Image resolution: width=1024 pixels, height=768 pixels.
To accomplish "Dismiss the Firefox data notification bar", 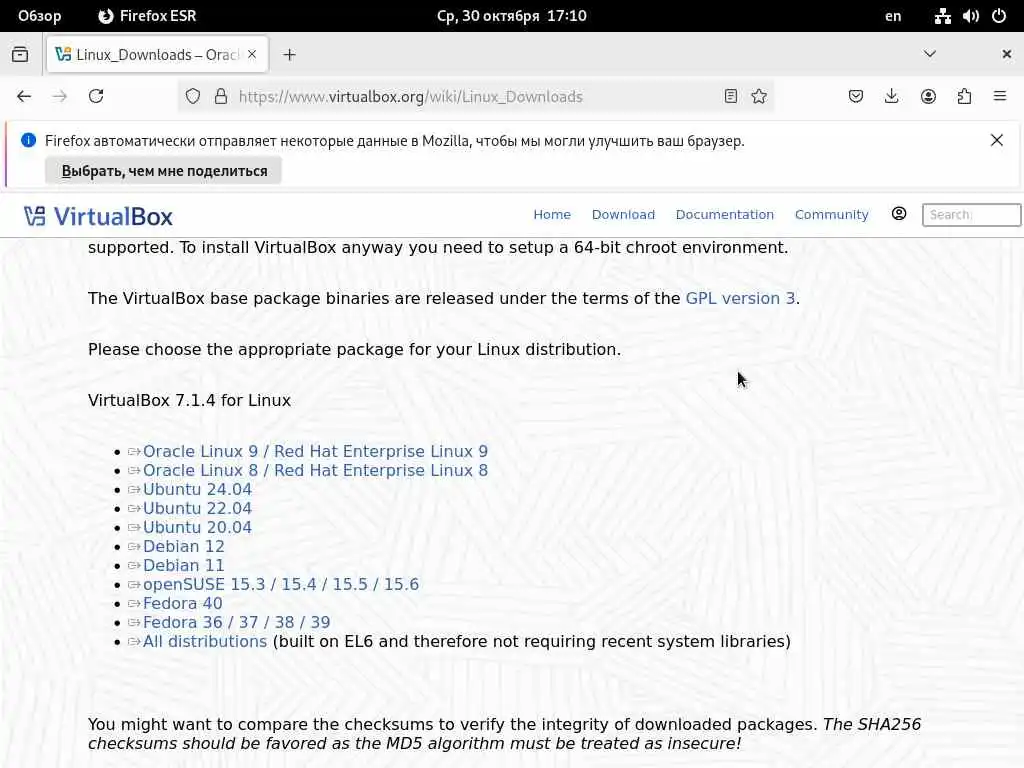I will (997, 140).
